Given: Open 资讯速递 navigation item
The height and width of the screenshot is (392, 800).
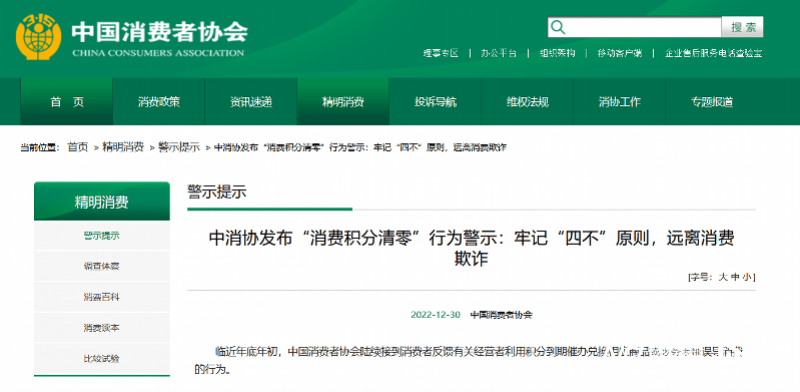Looking at the screenshot, I should (251, 102).
